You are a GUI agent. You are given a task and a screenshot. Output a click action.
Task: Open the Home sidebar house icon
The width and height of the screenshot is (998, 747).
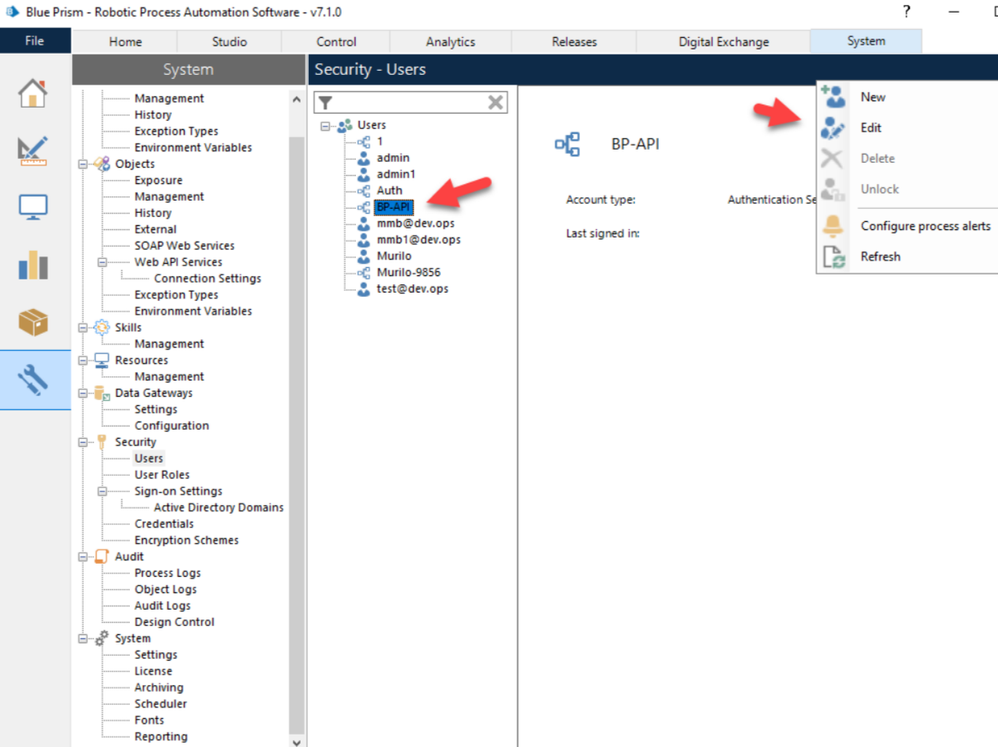click(32, 94)
